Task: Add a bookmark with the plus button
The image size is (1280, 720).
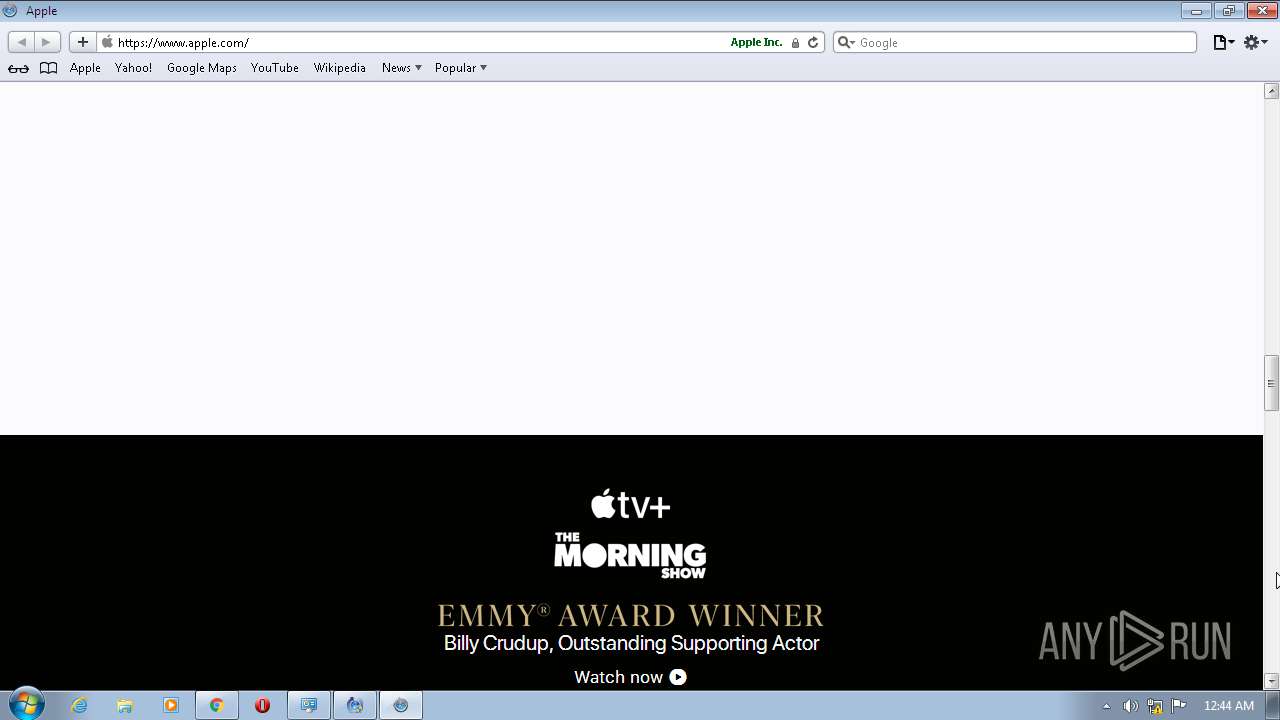Action: [x=83, y=42]
